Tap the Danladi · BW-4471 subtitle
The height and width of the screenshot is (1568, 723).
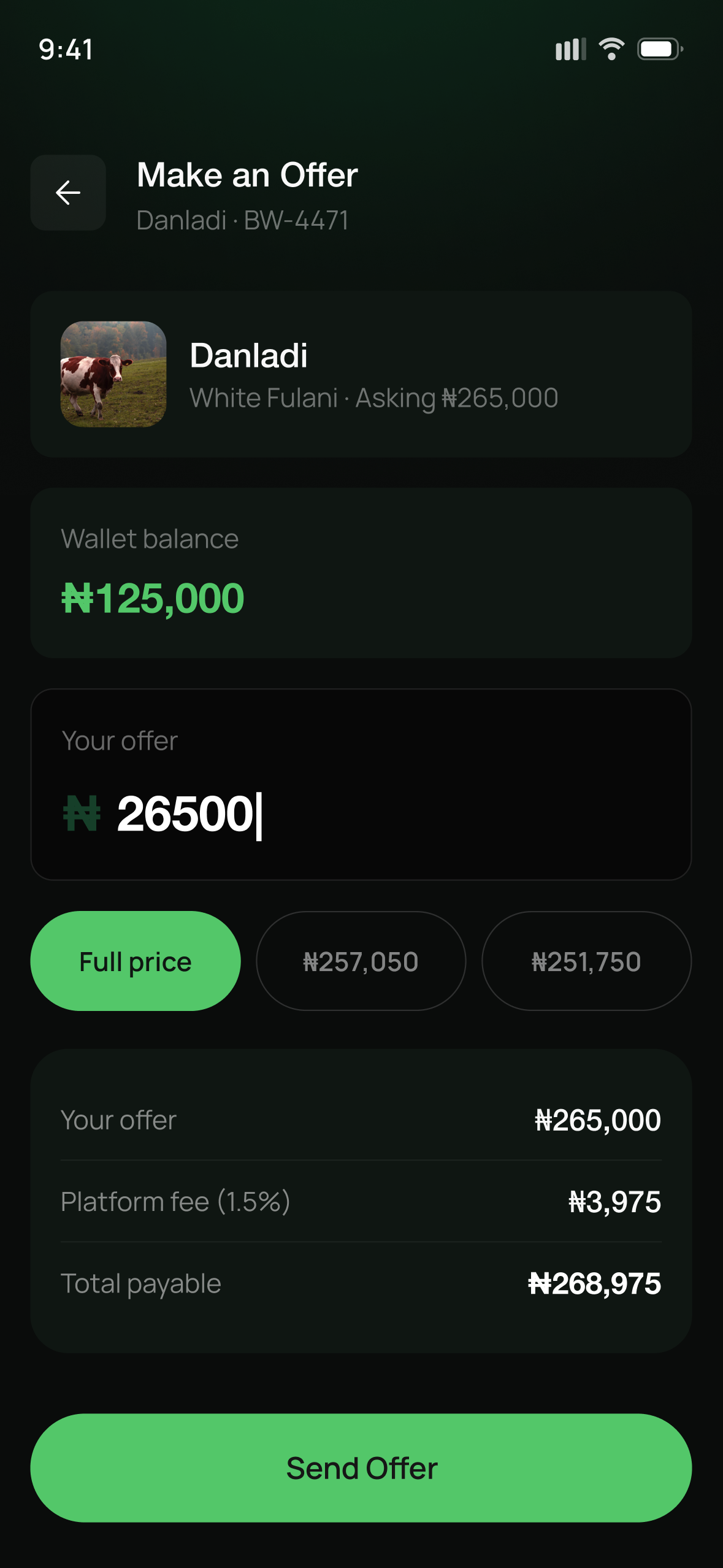[x=243, y=220]
